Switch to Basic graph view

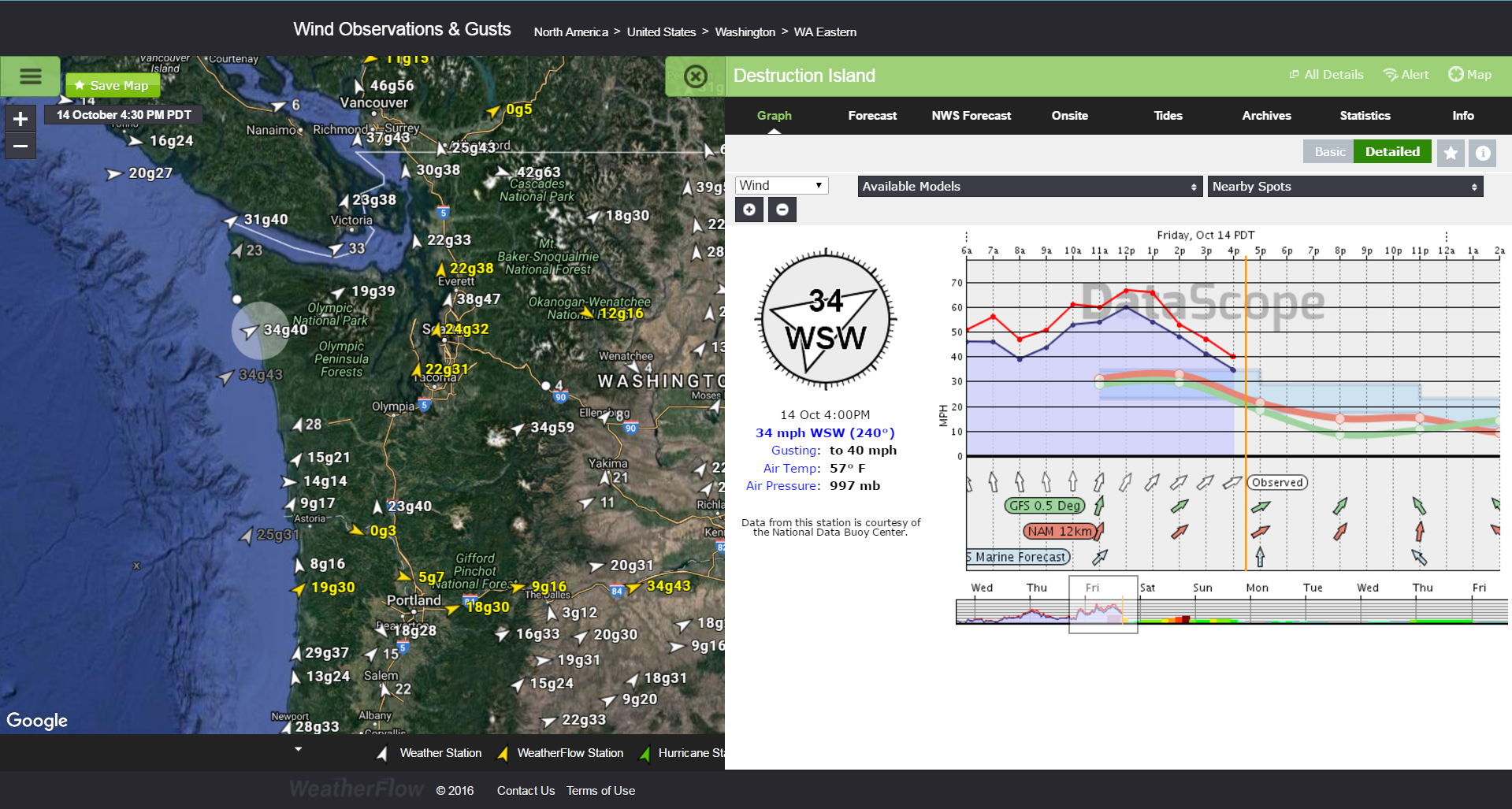(x=1329, y=151)
